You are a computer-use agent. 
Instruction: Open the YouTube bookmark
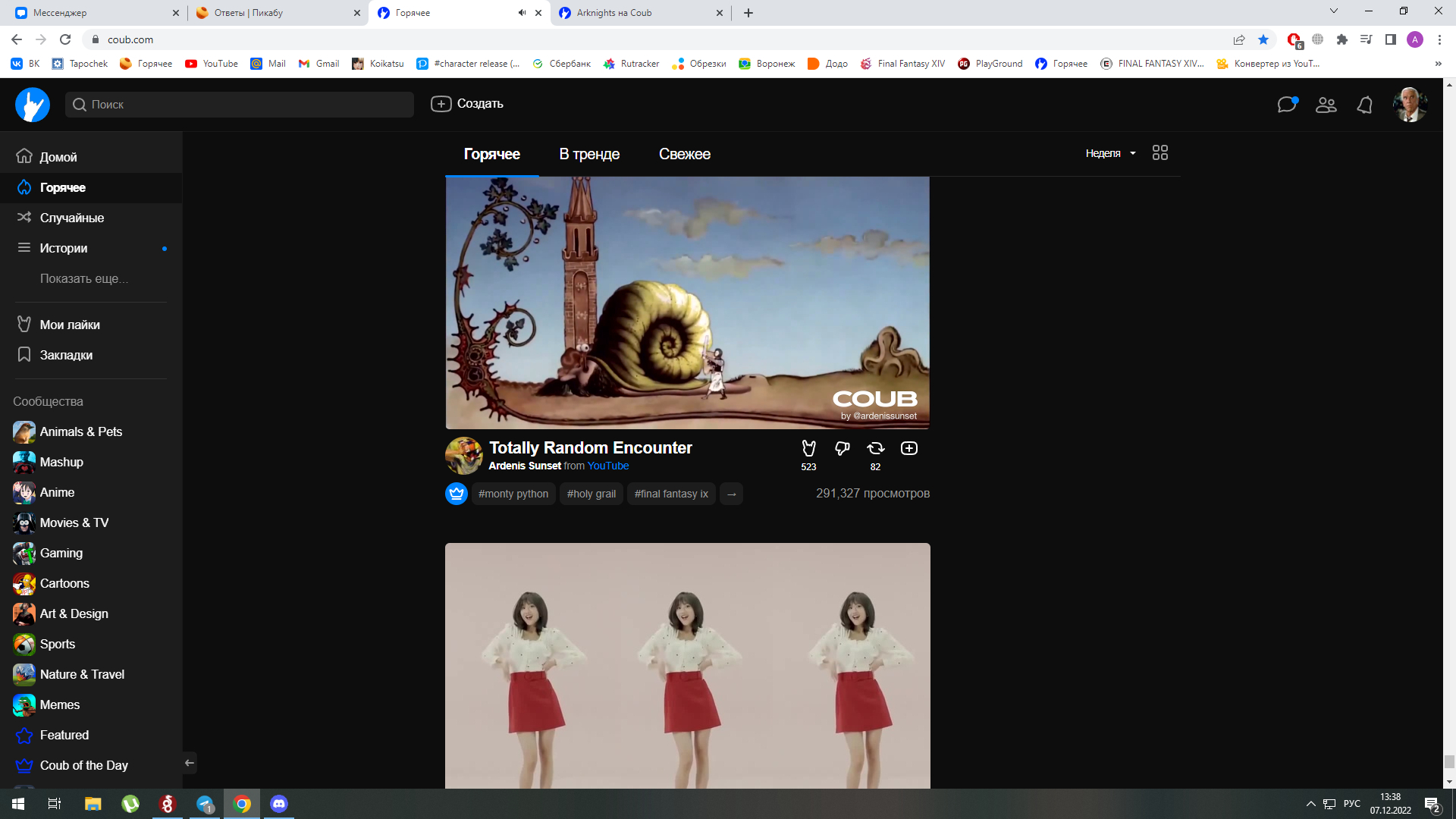pyautogui.click(x=212, y=64)
